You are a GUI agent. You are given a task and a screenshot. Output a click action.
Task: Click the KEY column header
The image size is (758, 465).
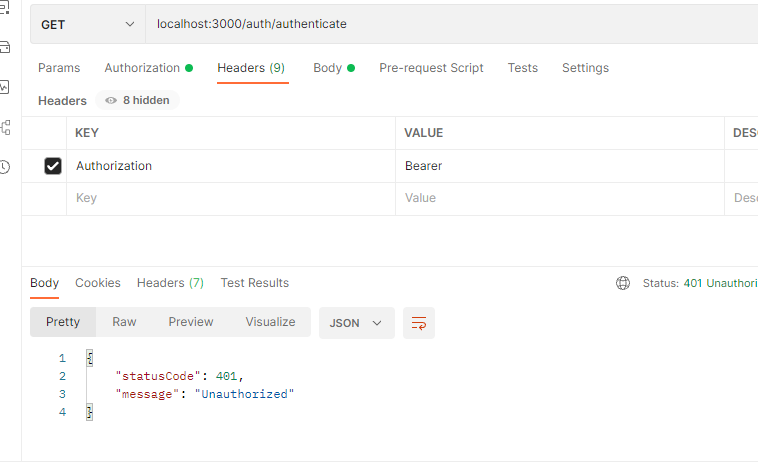click(87, 133)
